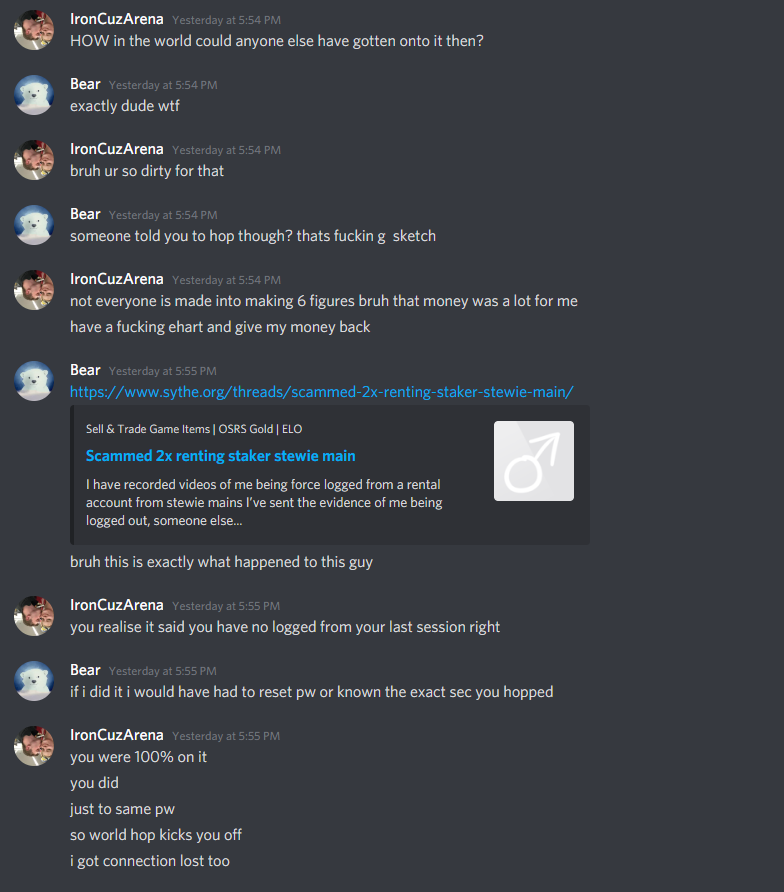Screen dimensions: 784x892
Task: Click Bear's polar bear avatar next to exactly dude wtf
Action: [x=34, y=95]
